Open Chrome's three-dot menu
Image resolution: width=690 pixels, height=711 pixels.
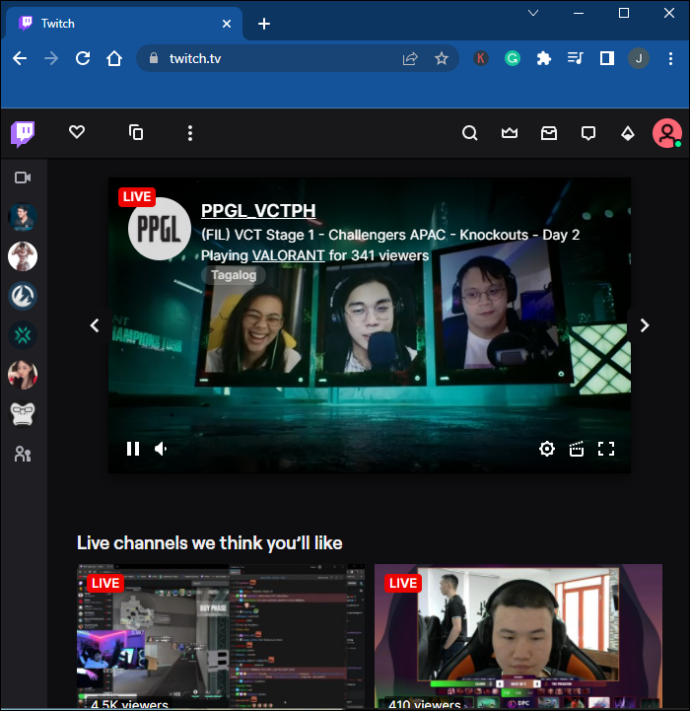(x=671, y=58)
